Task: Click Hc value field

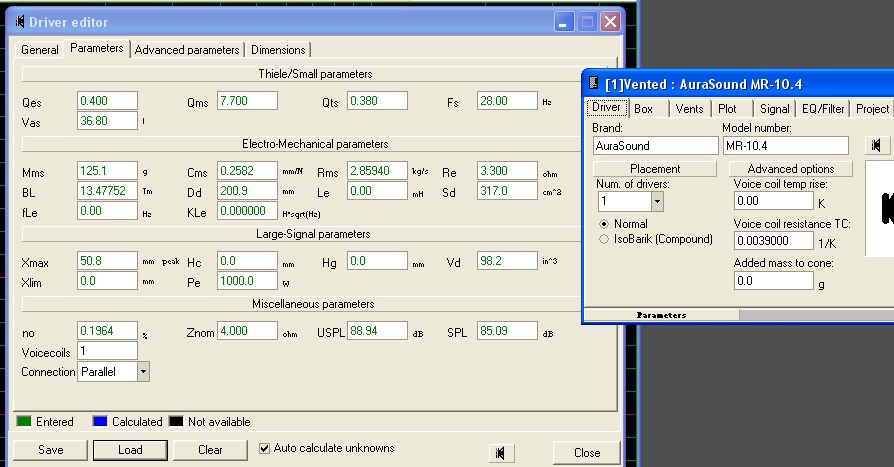Action: pyautogui.click(x=247, y=261)
